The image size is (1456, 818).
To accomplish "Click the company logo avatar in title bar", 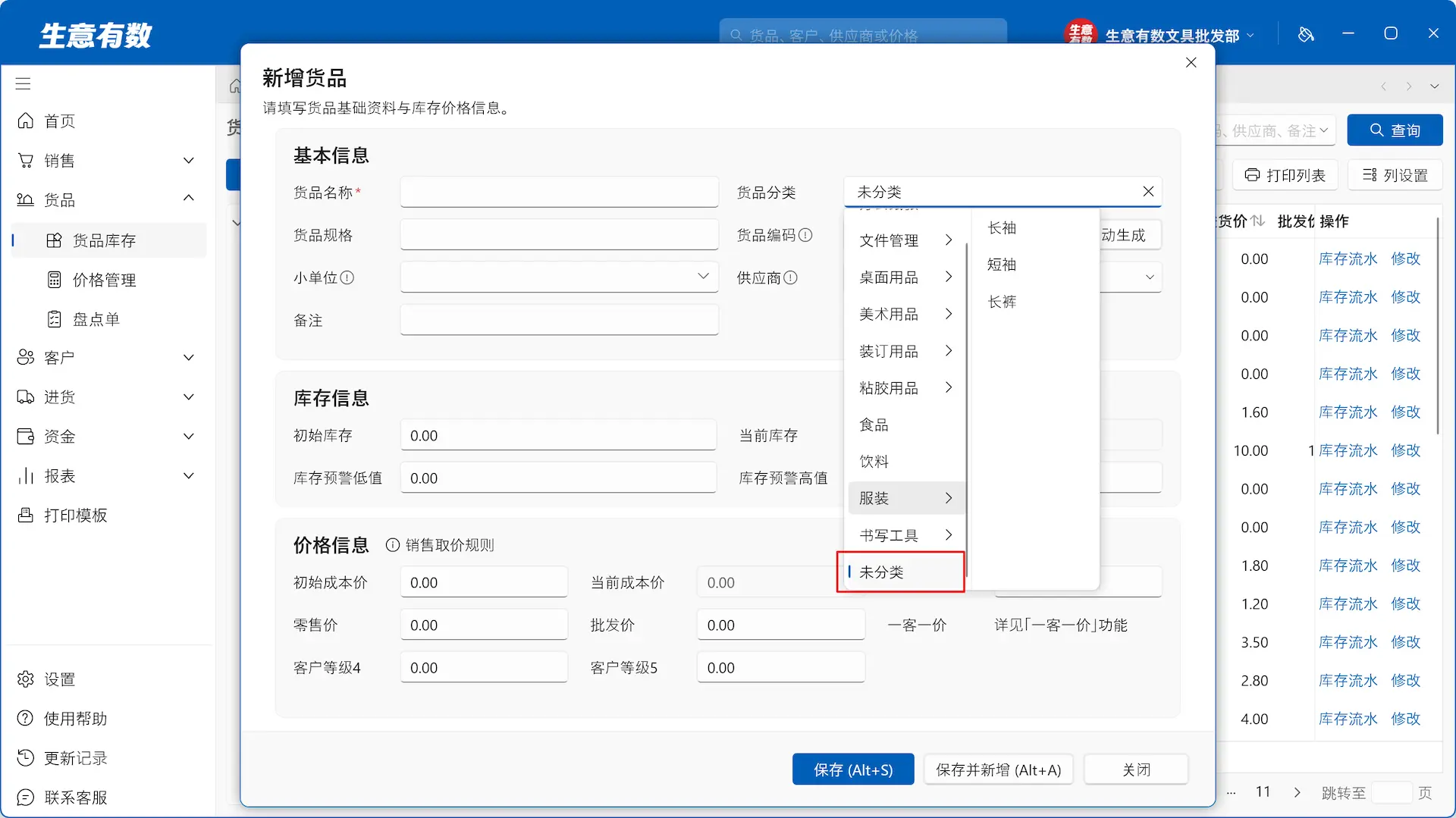I will pyautogui.click(x=1080, y=33).
